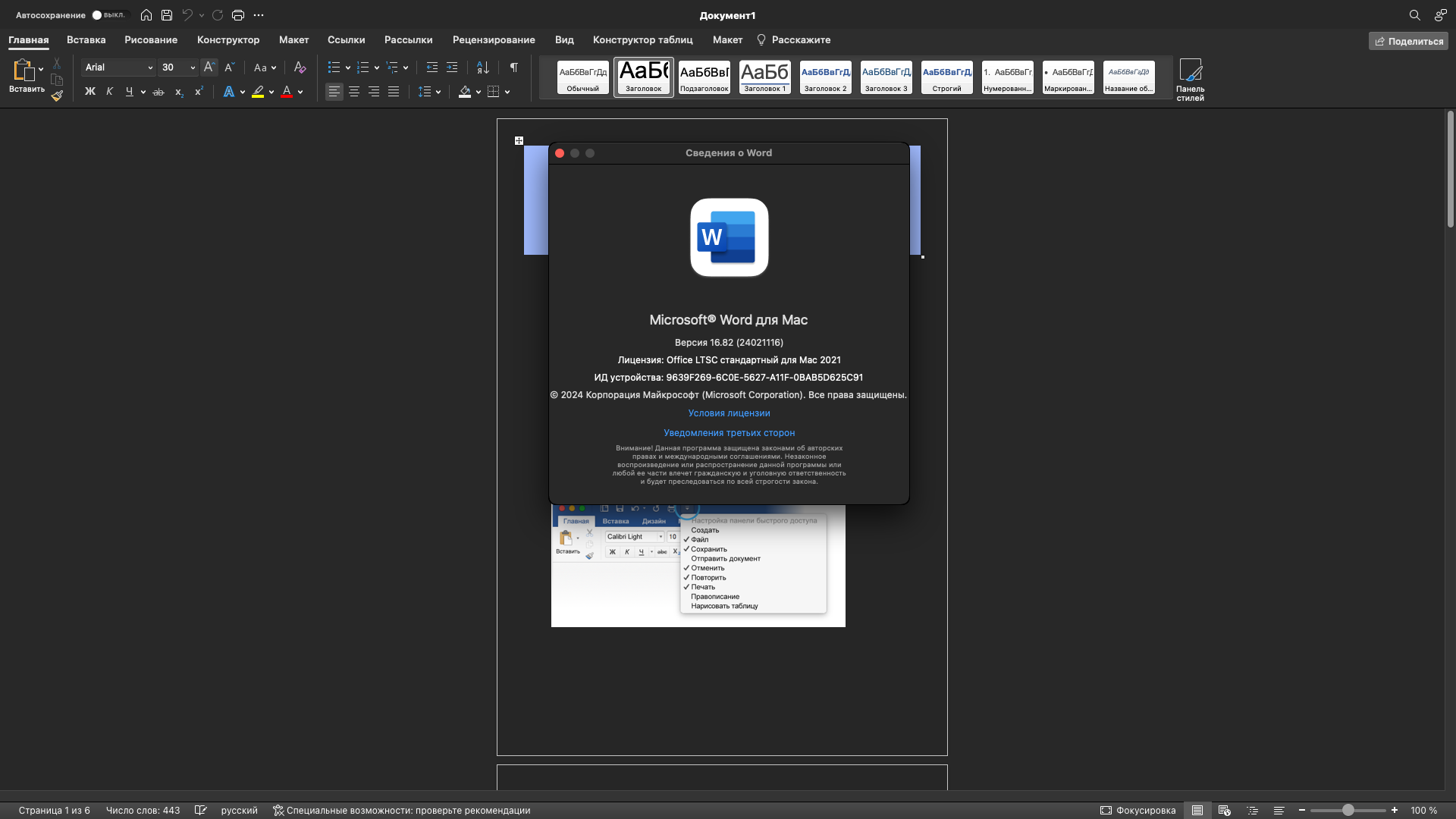Toggle bold formatting (Ж)
Image resolution: width=1456 pixels, height=819 pixels.
click(x=89, y=92)
